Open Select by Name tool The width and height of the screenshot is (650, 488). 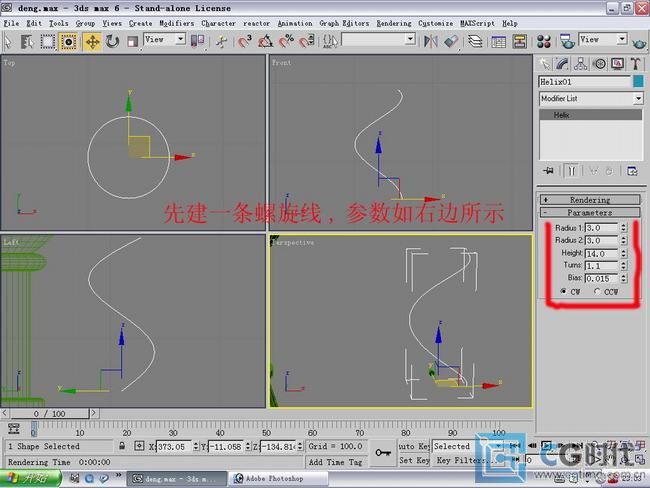(x=27, y=41)
